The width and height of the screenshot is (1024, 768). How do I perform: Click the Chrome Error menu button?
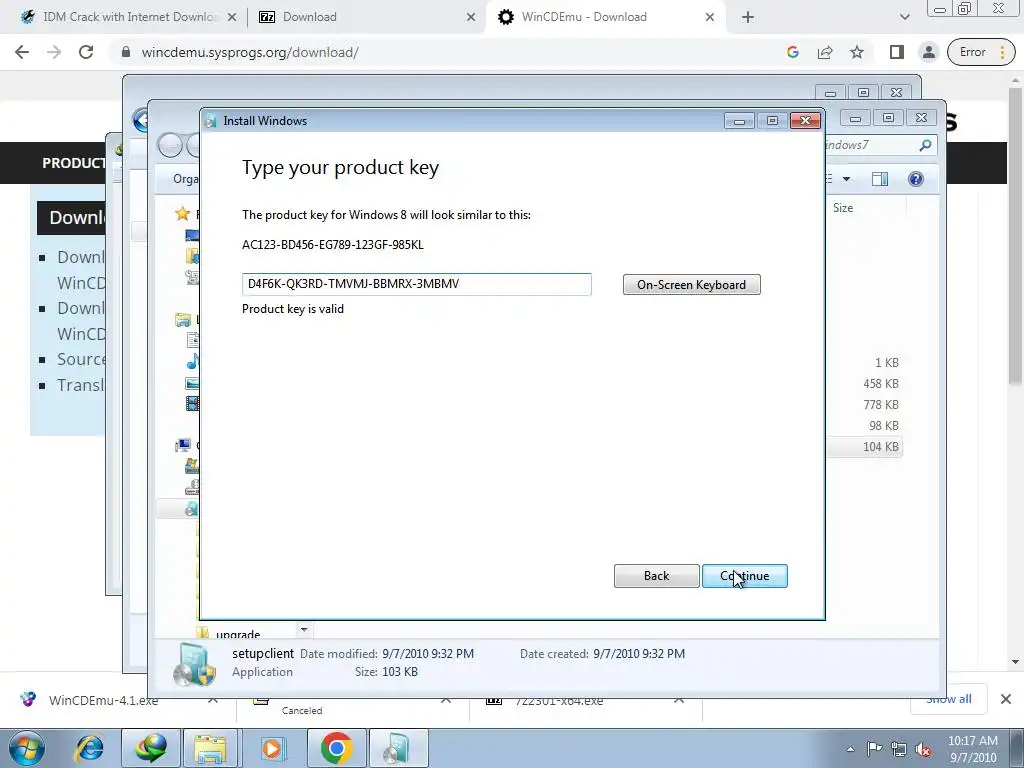pos(981,52)
